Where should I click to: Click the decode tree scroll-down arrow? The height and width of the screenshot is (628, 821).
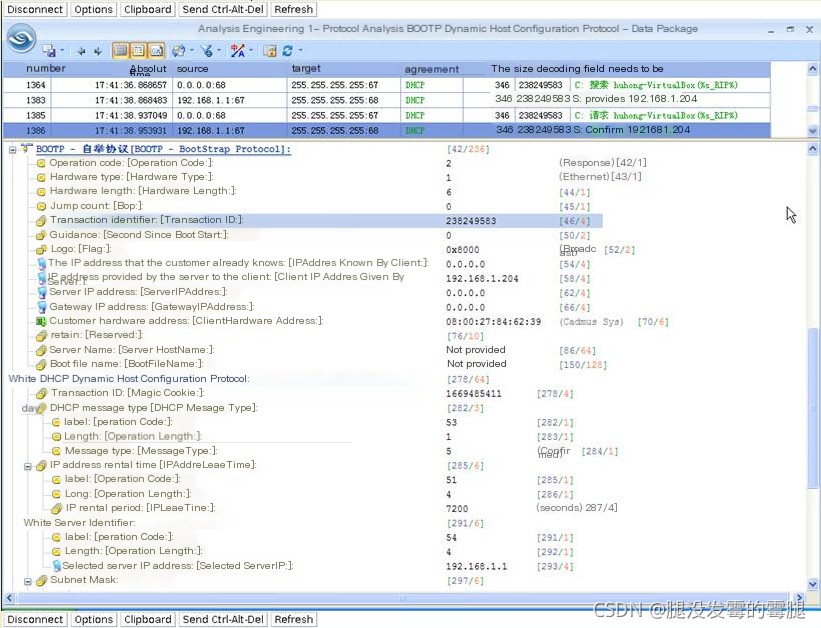pyautogui.click(x=813, y=584)
